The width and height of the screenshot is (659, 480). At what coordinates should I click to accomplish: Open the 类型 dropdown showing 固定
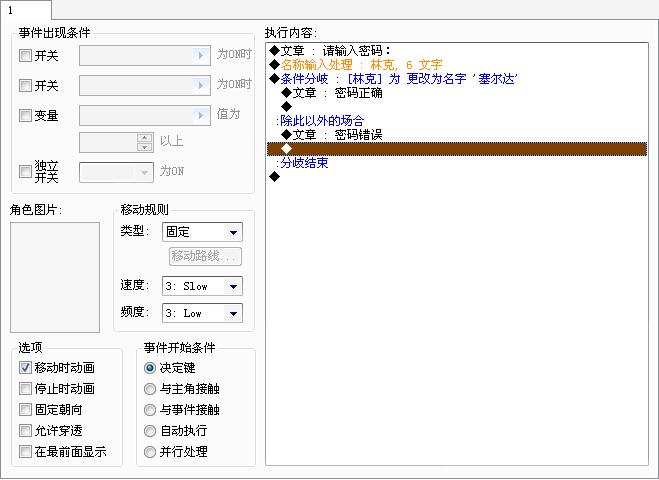point(202,232)
